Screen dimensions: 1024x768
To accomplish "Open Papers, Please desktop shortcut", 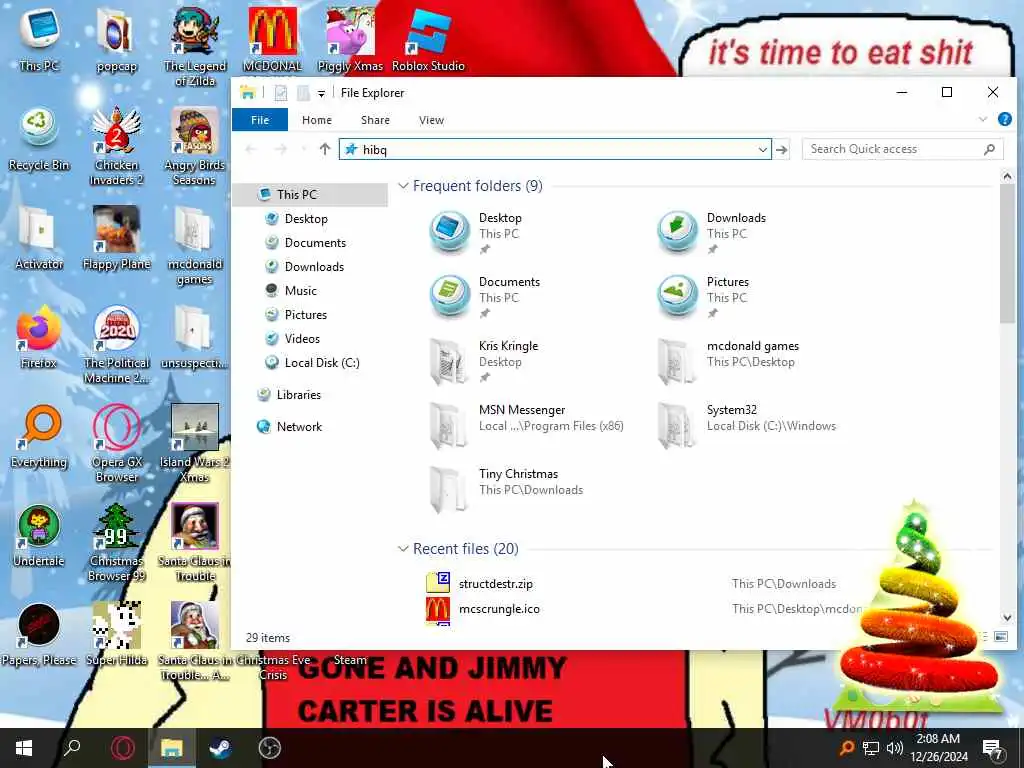I will click(x=39, y=634).
